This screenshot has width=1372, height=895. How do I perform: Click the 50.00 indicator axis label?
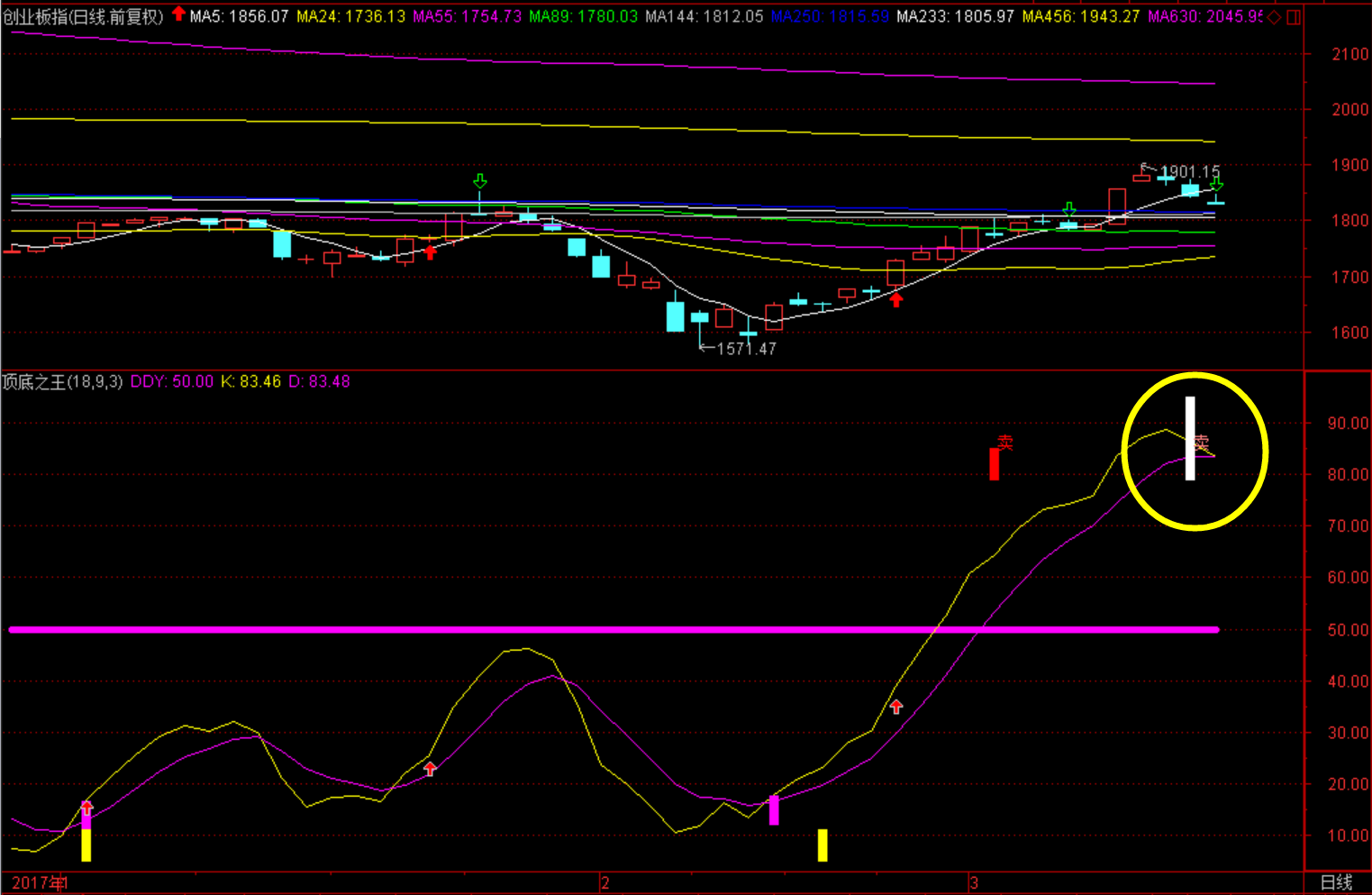pyautogui.click(x=1349, y=630)
